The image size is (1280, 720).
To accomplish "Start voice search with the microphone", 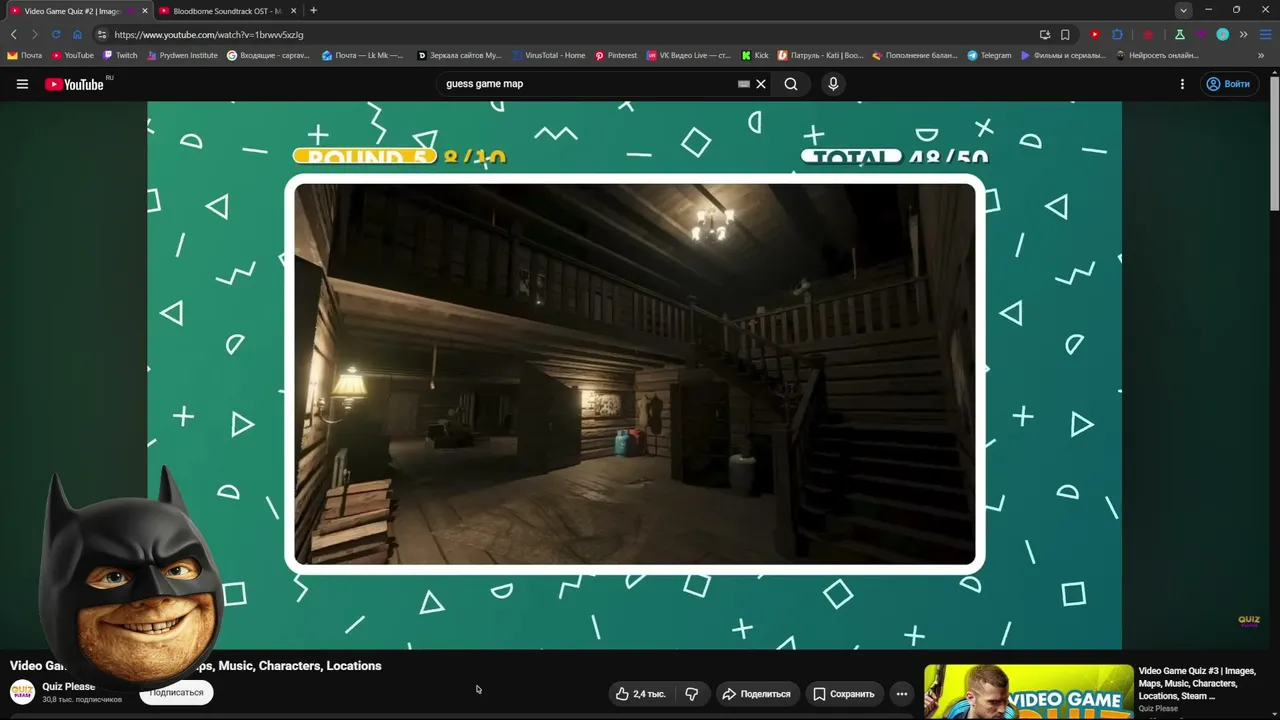I will click(x=833, y=84).
